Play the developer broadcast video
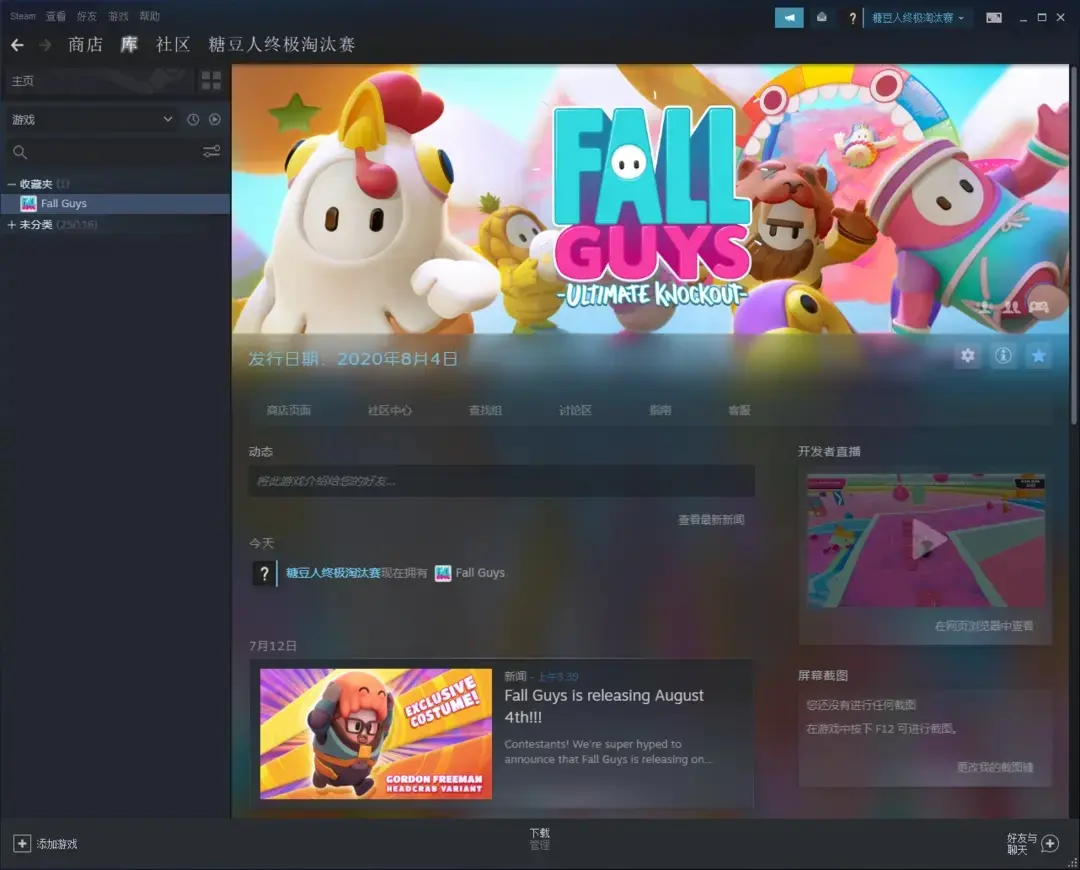 [926, 541]
